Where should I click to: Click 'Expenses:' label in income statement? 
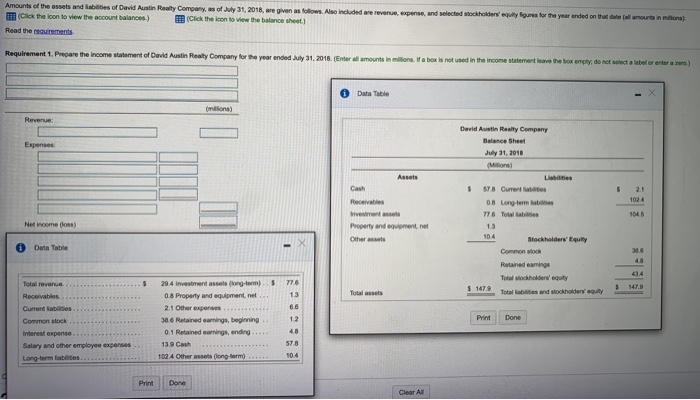(40, 145)
